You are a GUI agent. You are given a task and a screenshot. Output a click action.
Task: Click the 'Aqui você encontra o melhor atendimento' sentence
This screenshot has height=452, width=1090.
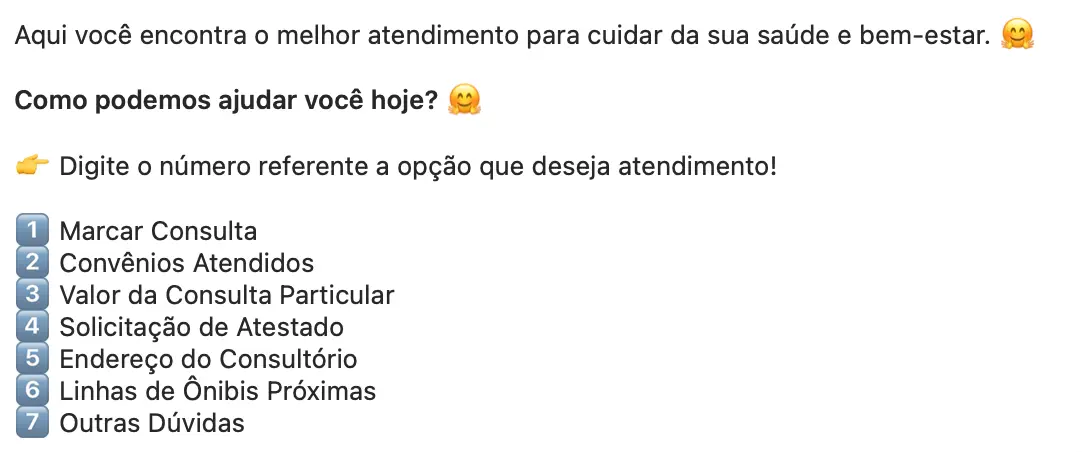pyautogui.click(x=503, y=35)
